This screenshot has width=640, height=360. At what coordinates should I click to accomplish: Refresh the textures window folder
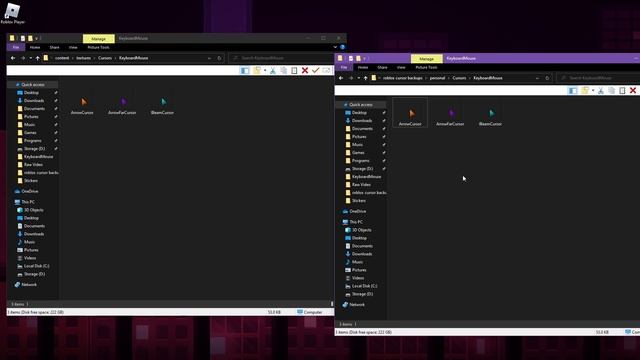pos(219,58)
